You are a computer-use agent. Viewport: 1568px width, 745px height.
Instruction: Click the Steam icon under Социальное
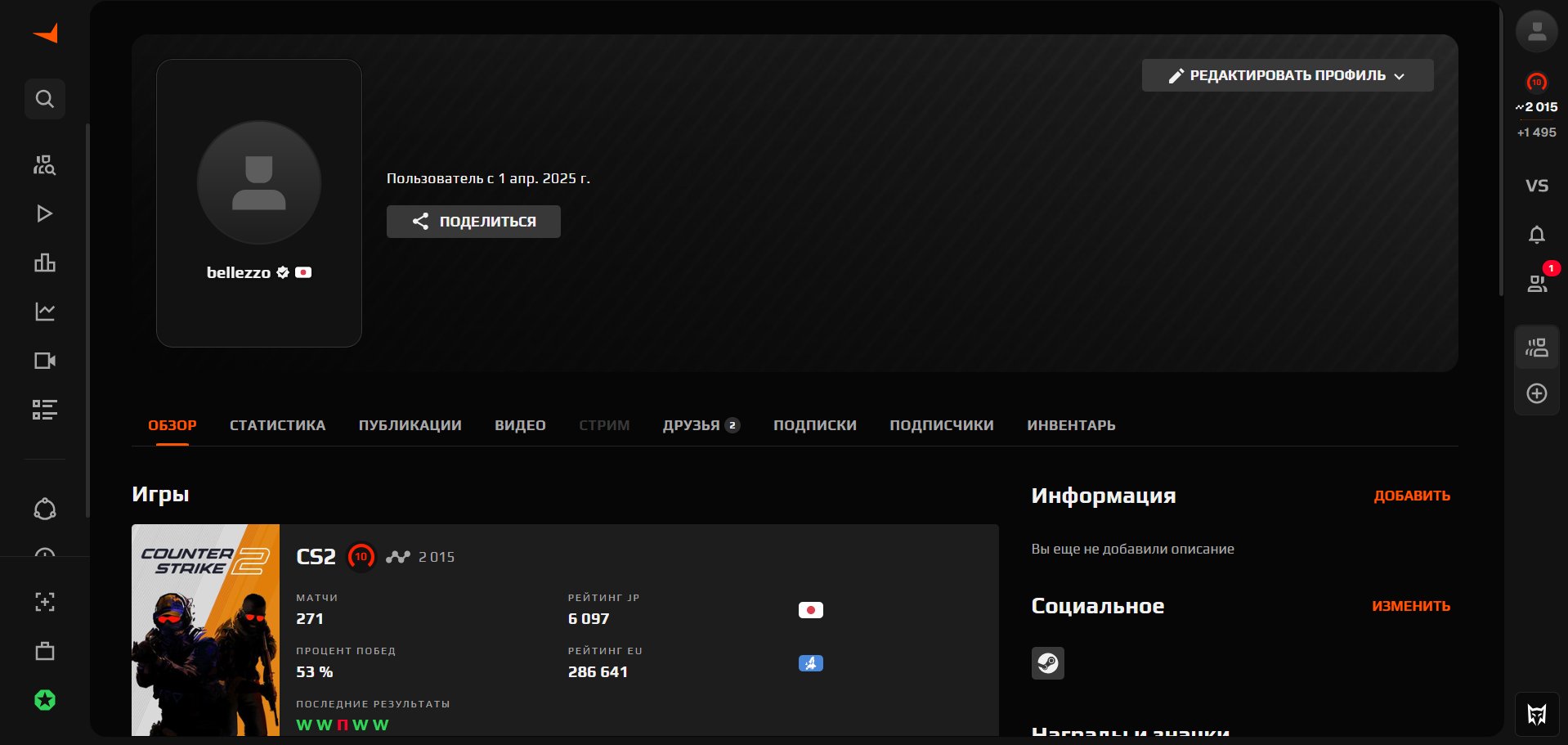[1047, 663]
